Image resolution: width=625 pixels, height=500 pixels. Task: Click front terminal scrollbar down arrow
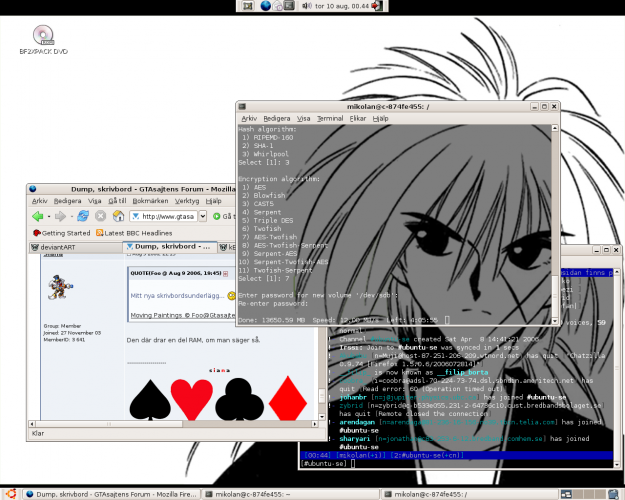tap(554, 321)
